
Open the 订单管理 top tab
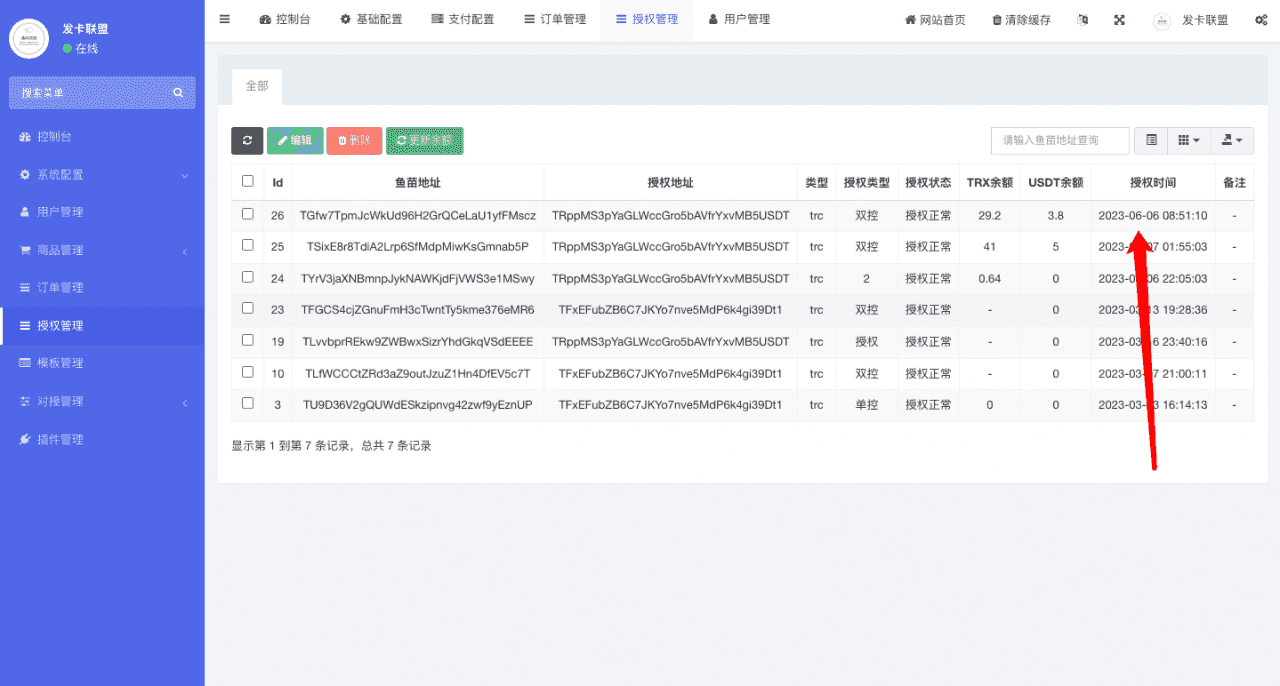pyautogui.click(x=555, y=20)
